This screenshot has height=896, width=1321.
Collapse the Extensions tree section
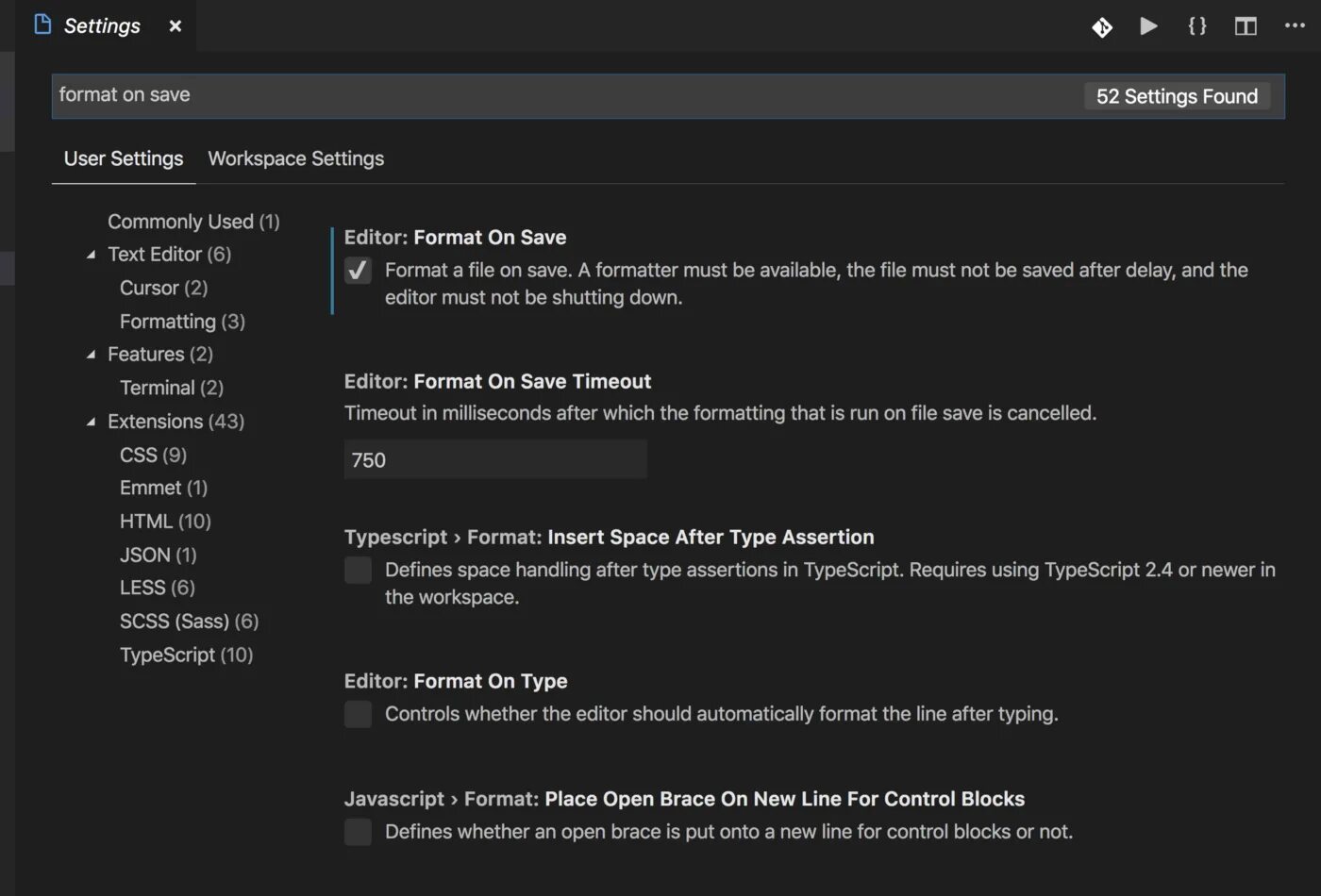[x=92, y=422]
